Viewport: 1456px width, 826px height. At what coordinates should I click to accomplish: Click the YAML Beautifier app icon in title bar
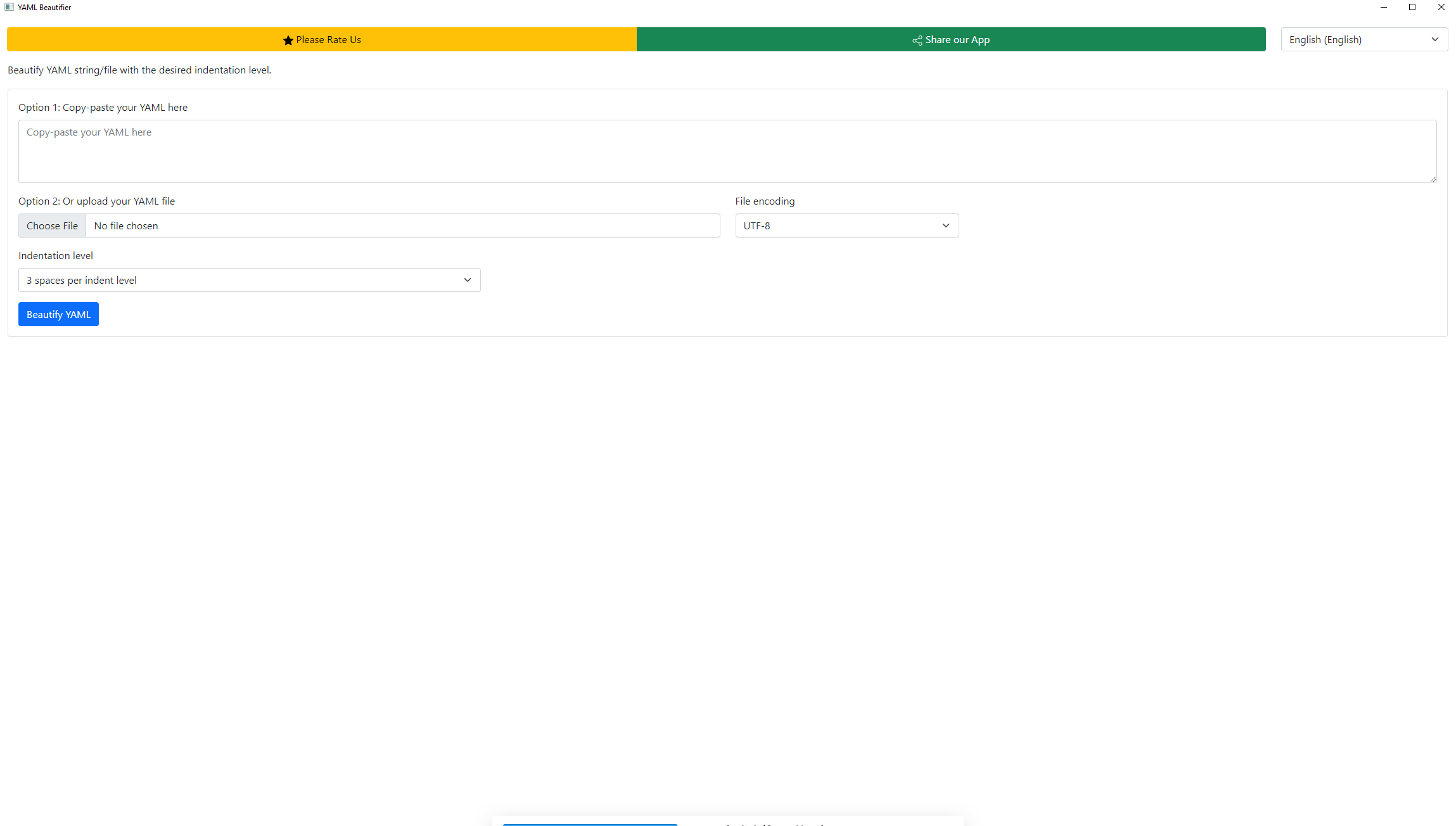pyautogui.click(x=9, y=7)
